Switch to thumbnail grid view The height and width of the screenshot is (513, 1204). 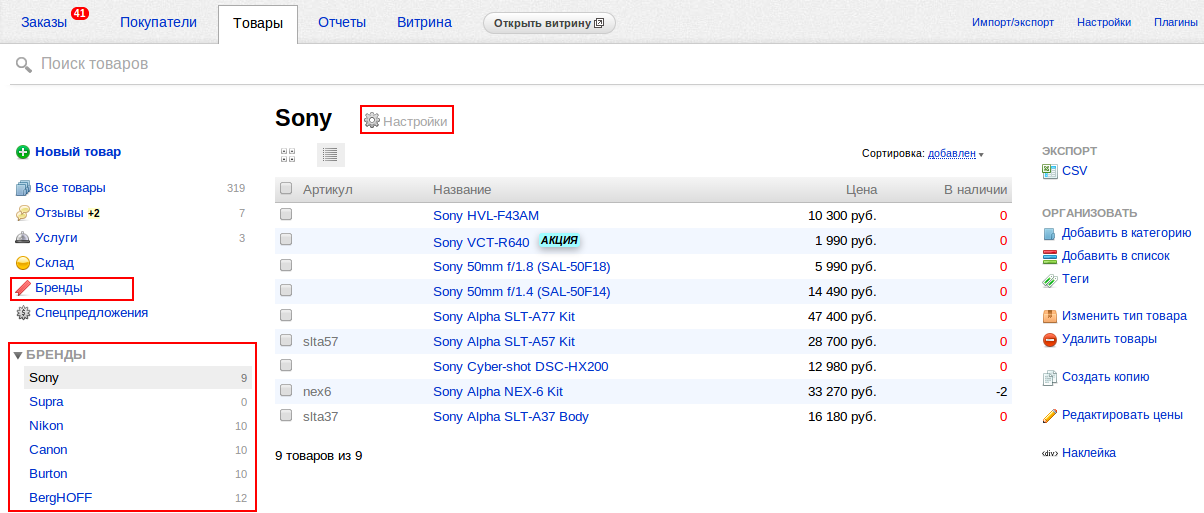[288, 155]
